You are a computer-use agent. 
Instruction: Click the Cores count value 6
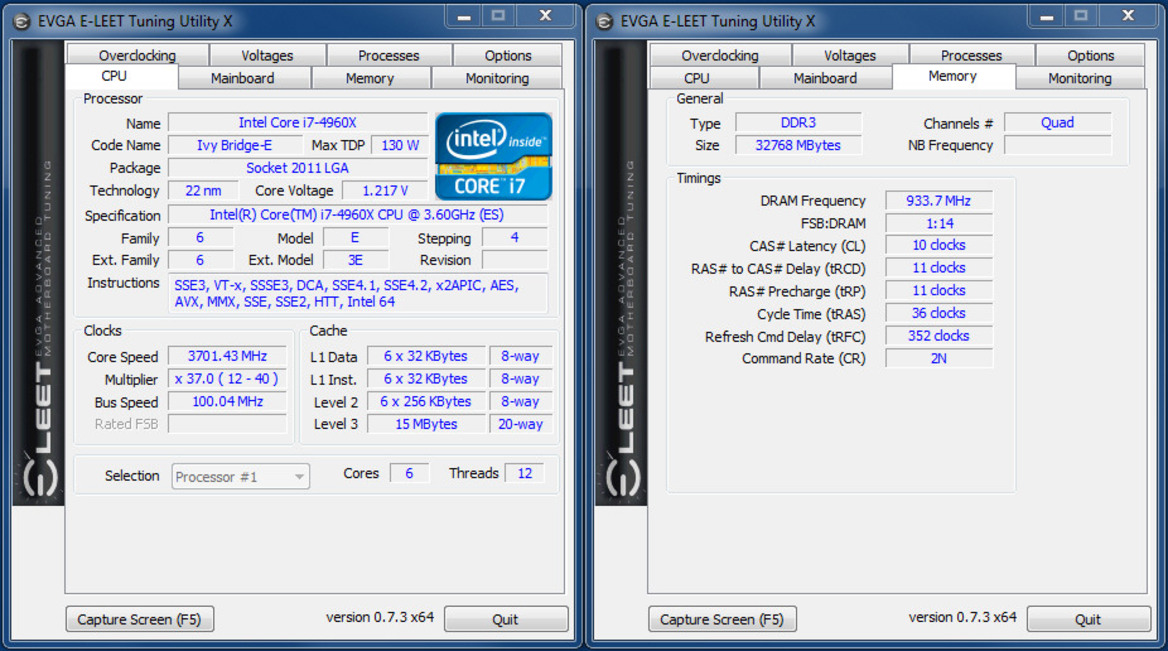[x=409, y=474]
